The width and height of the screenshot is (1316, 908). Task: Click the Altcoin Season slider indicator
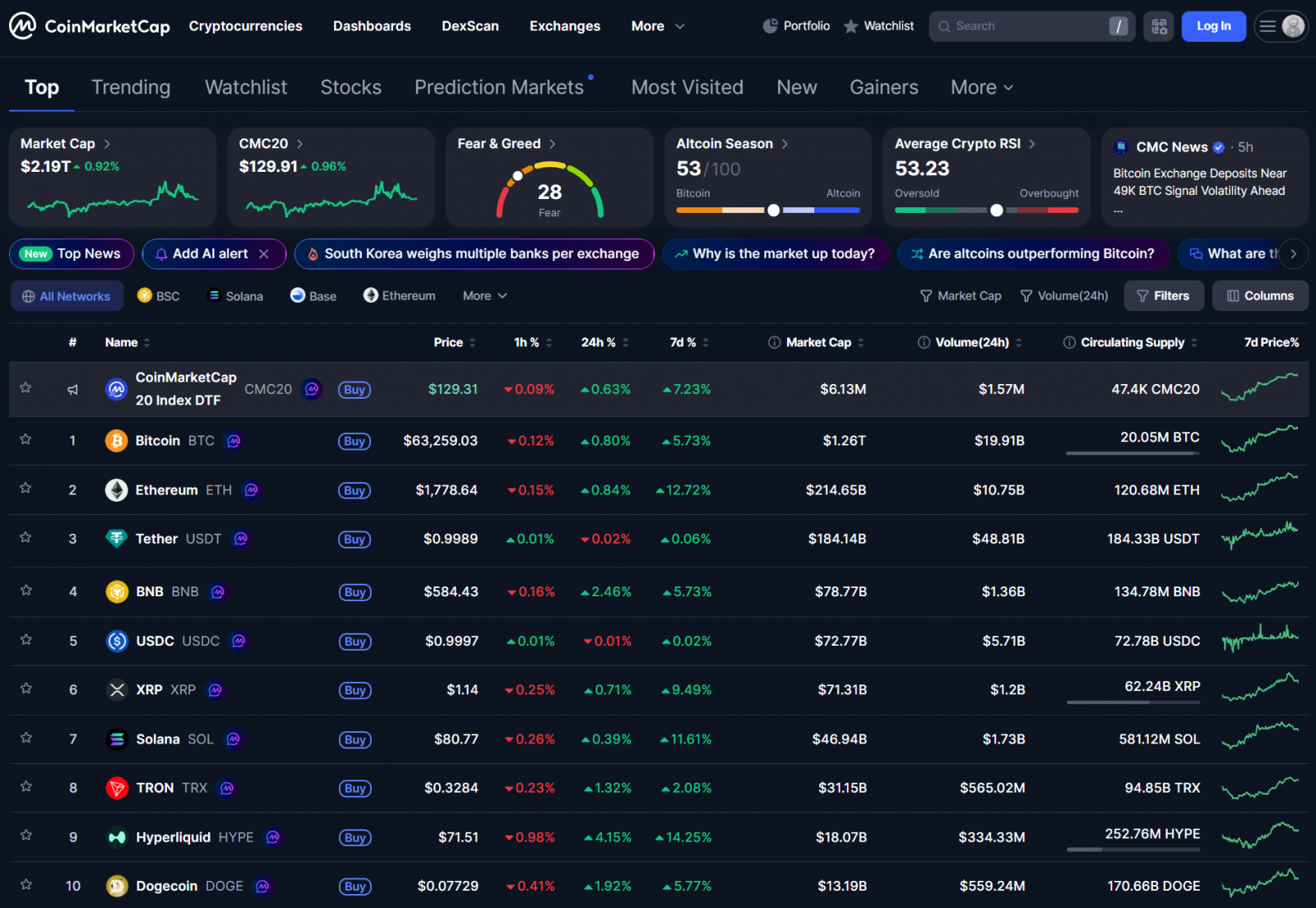click(773, 210)
